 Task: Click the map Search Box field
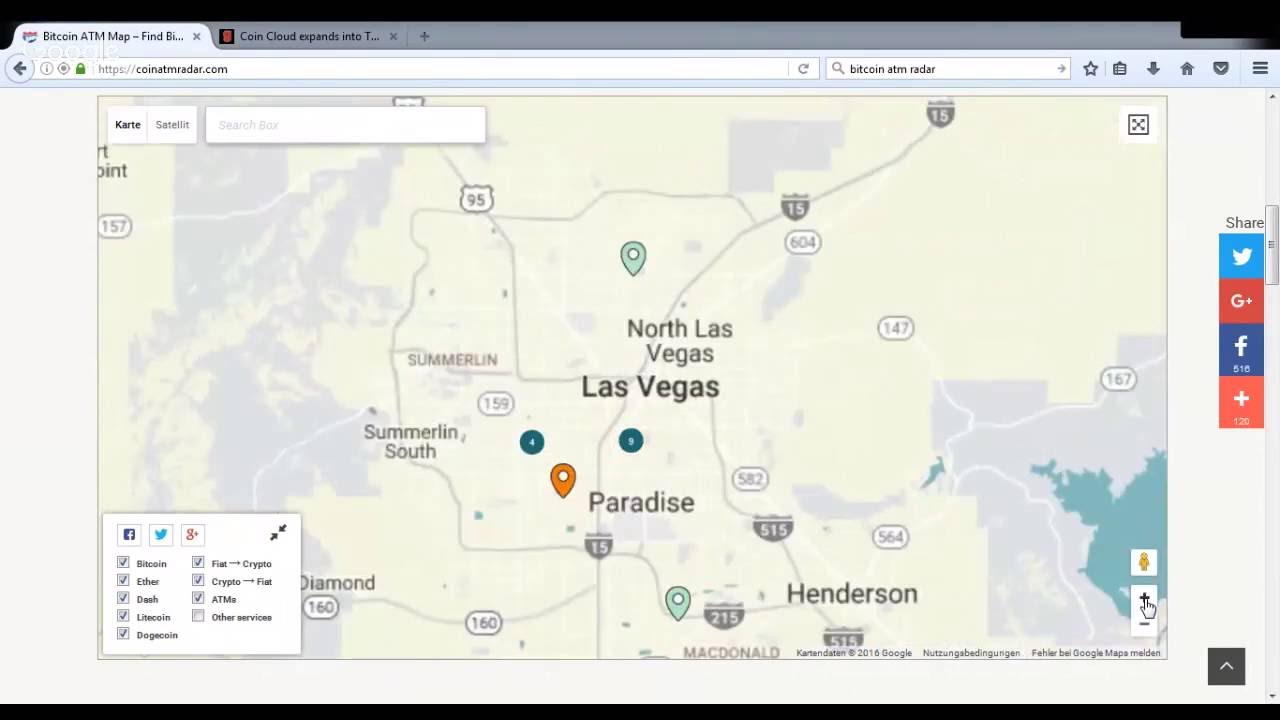point(346,125)
